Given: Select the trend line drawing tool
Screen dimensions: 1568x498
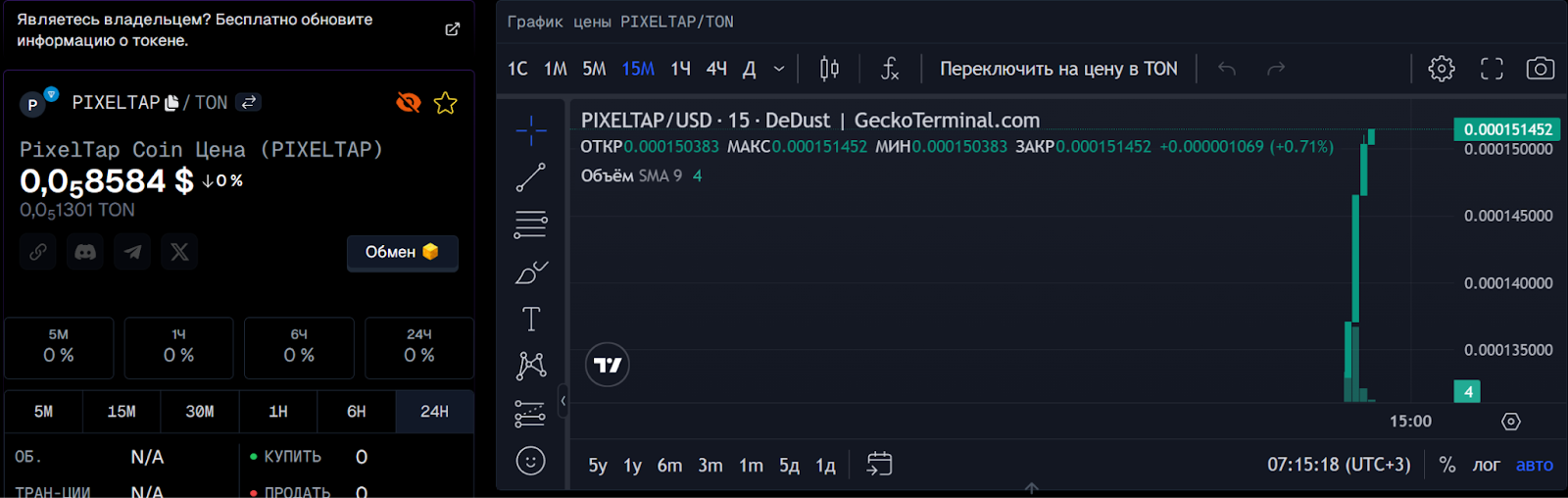Looking at the screenshot, I should 531,177.
